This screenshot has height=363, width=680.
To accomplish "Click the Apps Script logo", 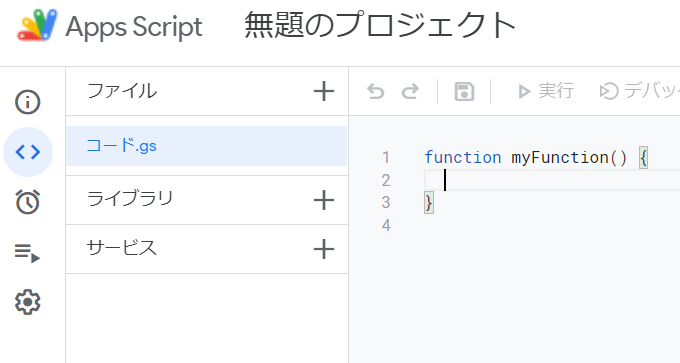I will [x=37, y=25].
